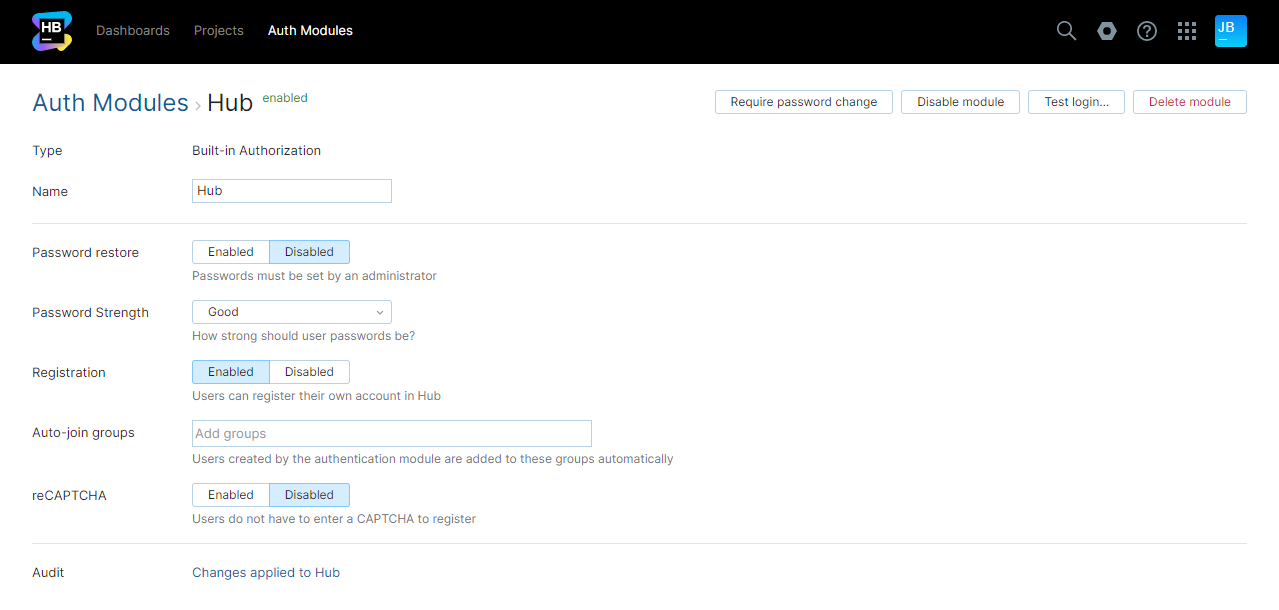Click the Delete module button
Image resolution: width=1279 pixels, height=610 pixels.
1189,101
